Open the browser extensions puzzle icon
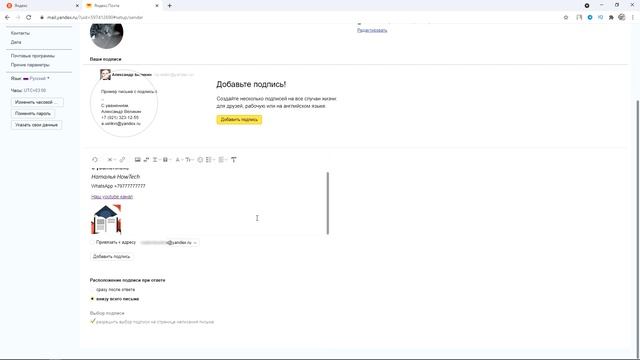 pos(611,18)
